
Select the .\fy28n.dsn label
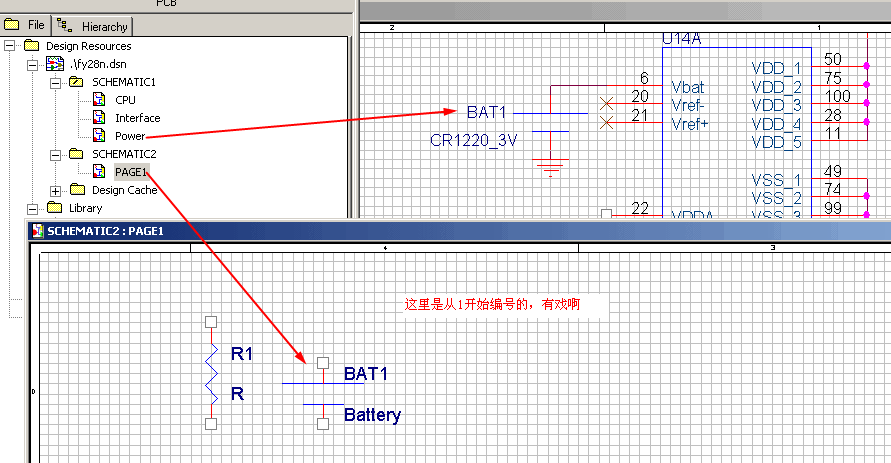tap(98, 64)
